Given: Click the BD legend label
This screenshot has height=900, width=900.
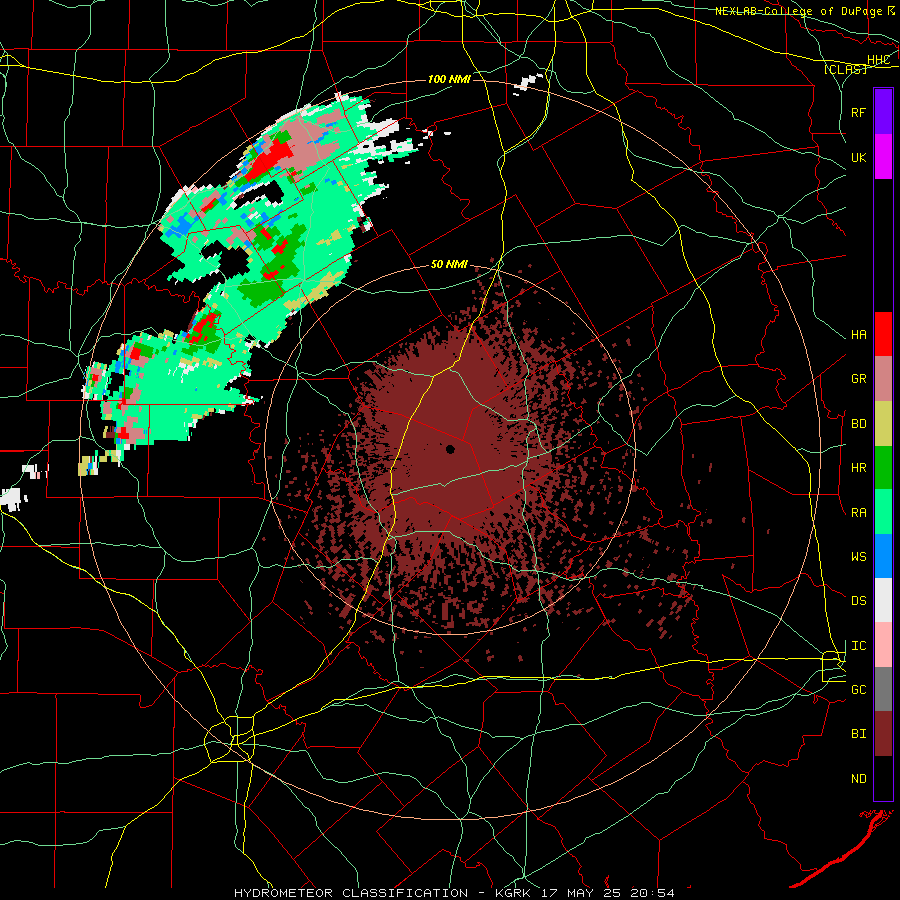Looking at the screenshot, I should (x=859, y=424).
